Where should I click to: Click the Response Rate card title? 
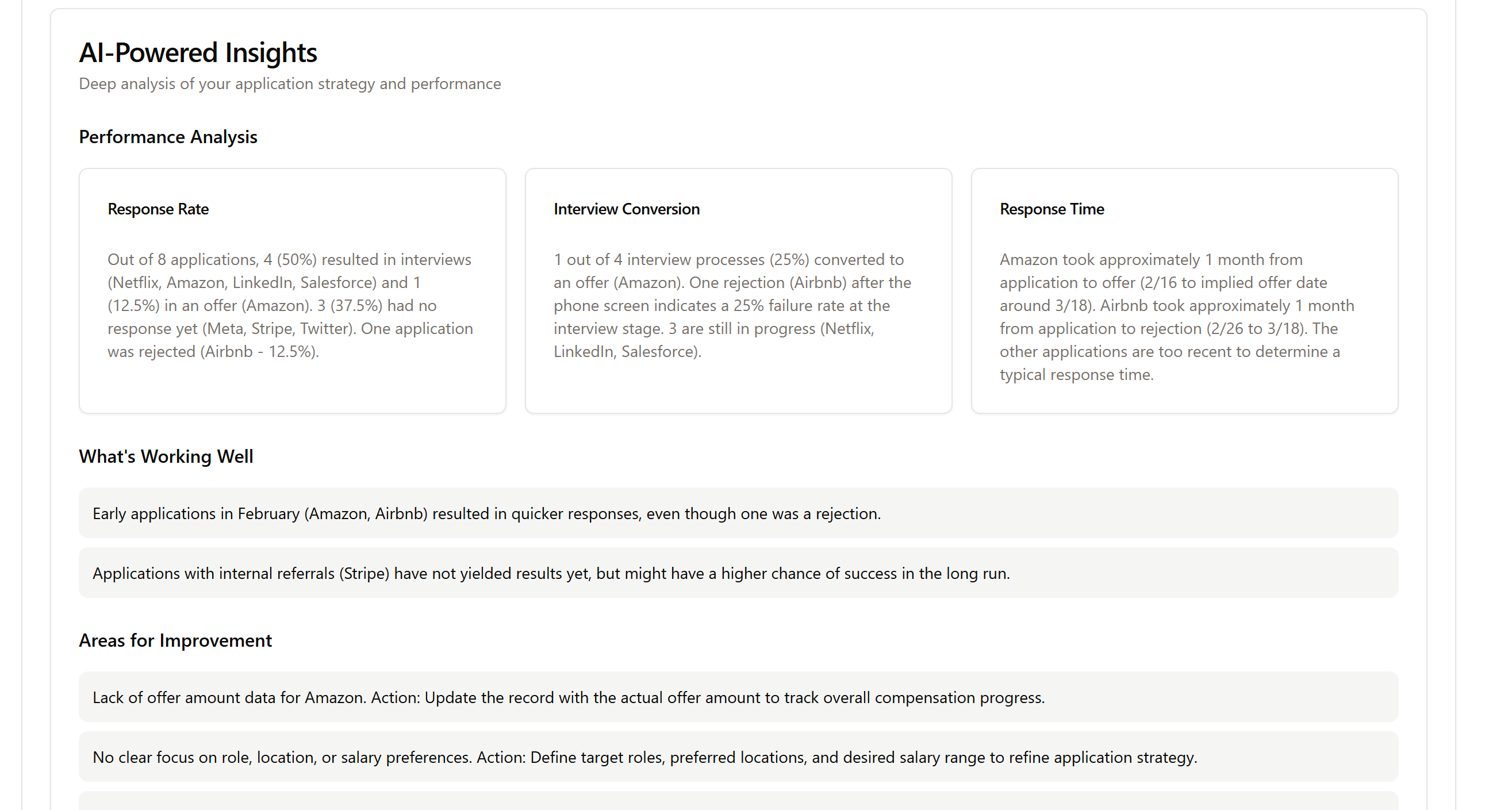tap(158, 209)
